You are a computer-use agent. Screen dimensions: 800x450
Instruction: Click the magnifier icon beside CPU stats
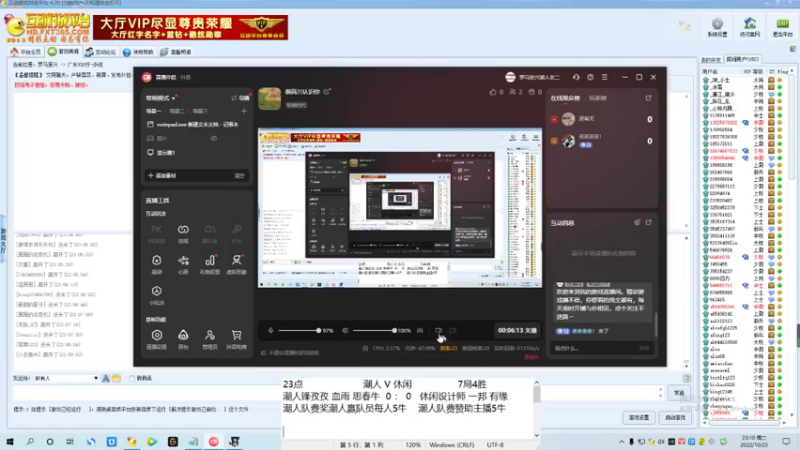tap(365, 348)
